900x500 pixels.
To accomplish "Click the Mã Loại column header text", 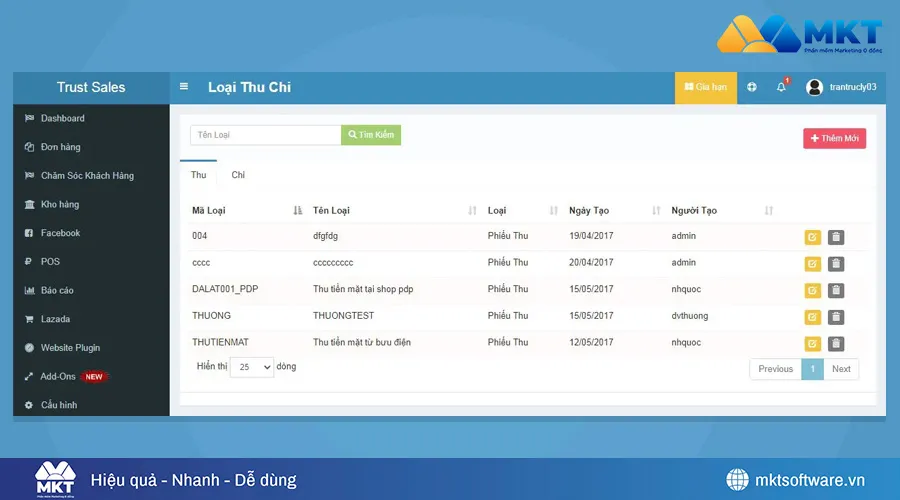I will [x=208, y=211].
